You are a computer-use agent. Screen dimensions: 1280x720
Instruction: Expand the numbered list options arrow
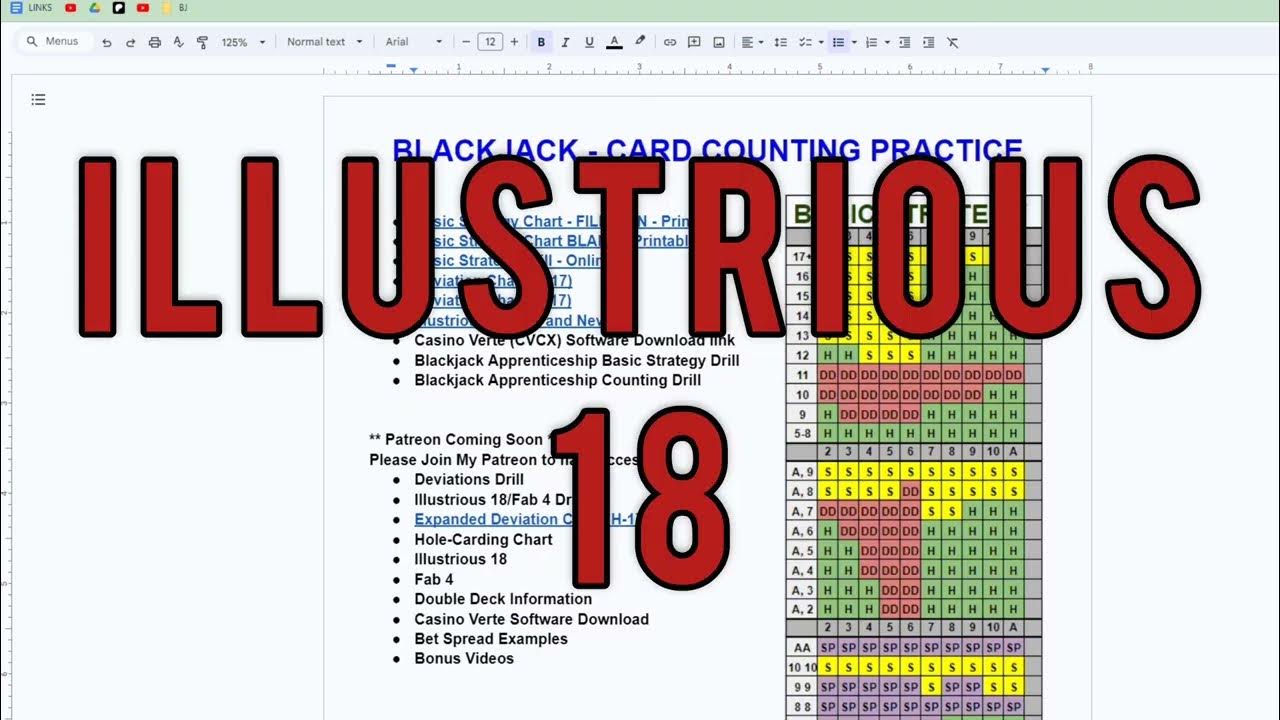[887, 42]
